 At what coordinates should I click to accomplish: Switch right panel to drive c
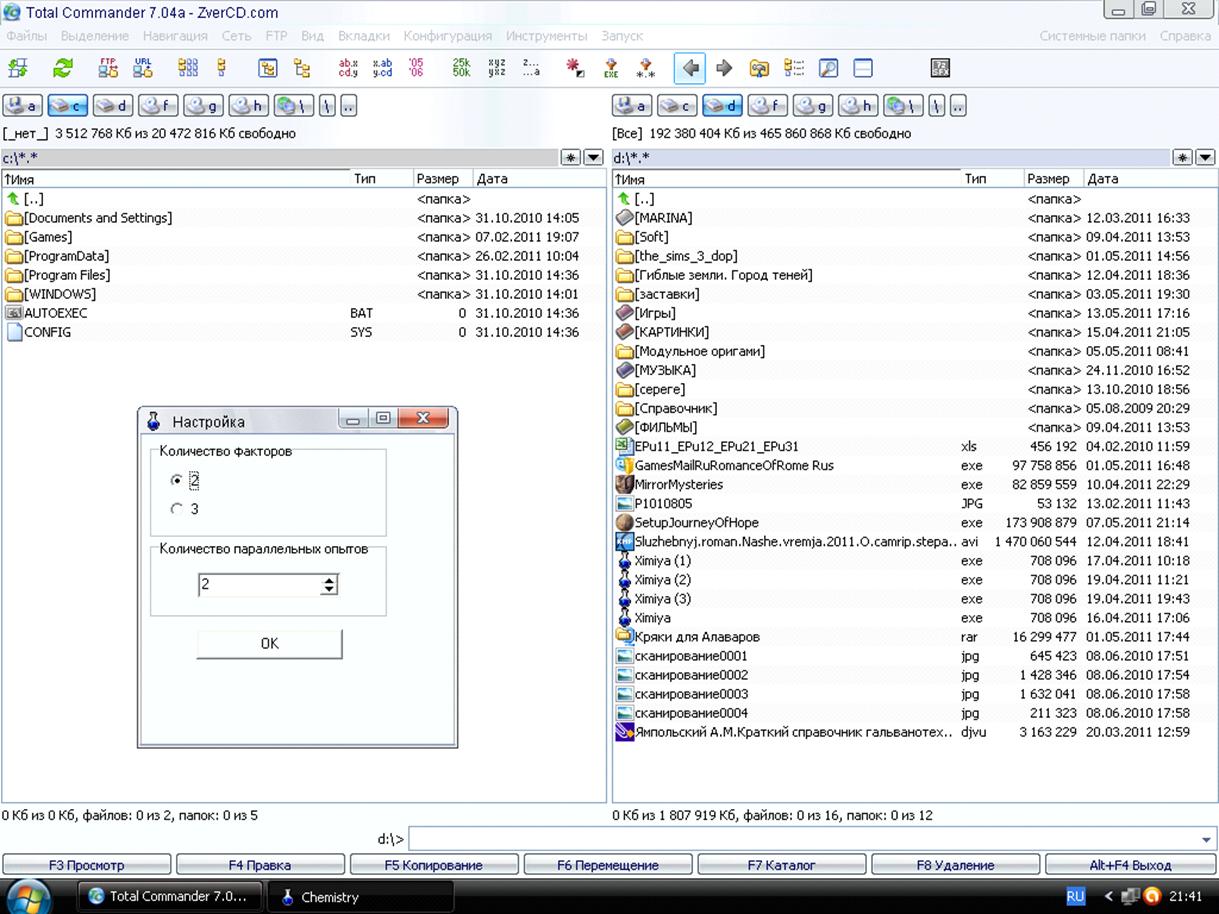677,106
